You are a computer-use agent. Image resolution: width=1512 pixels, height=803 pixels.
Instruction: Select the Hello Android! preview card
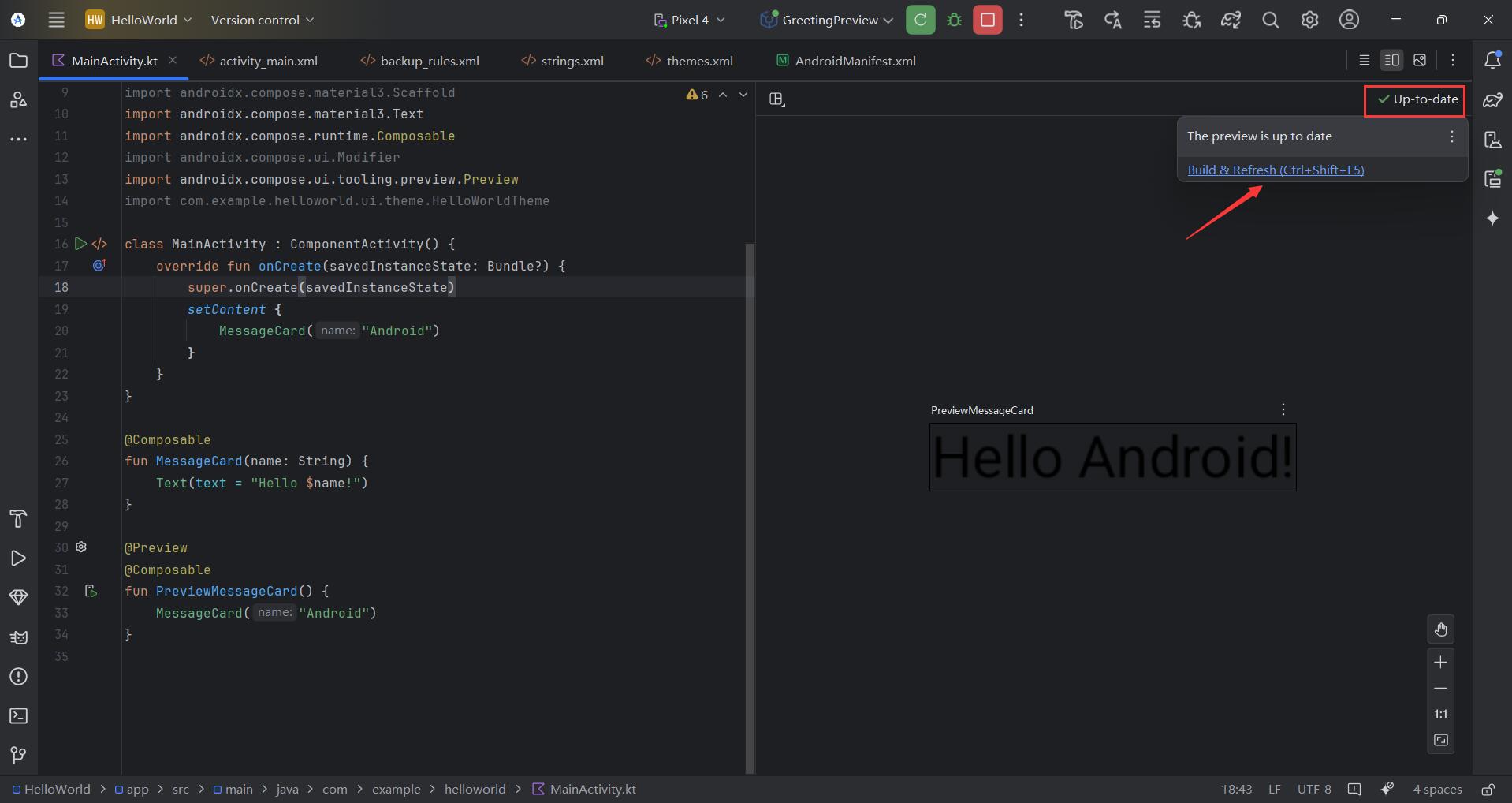1112,458
